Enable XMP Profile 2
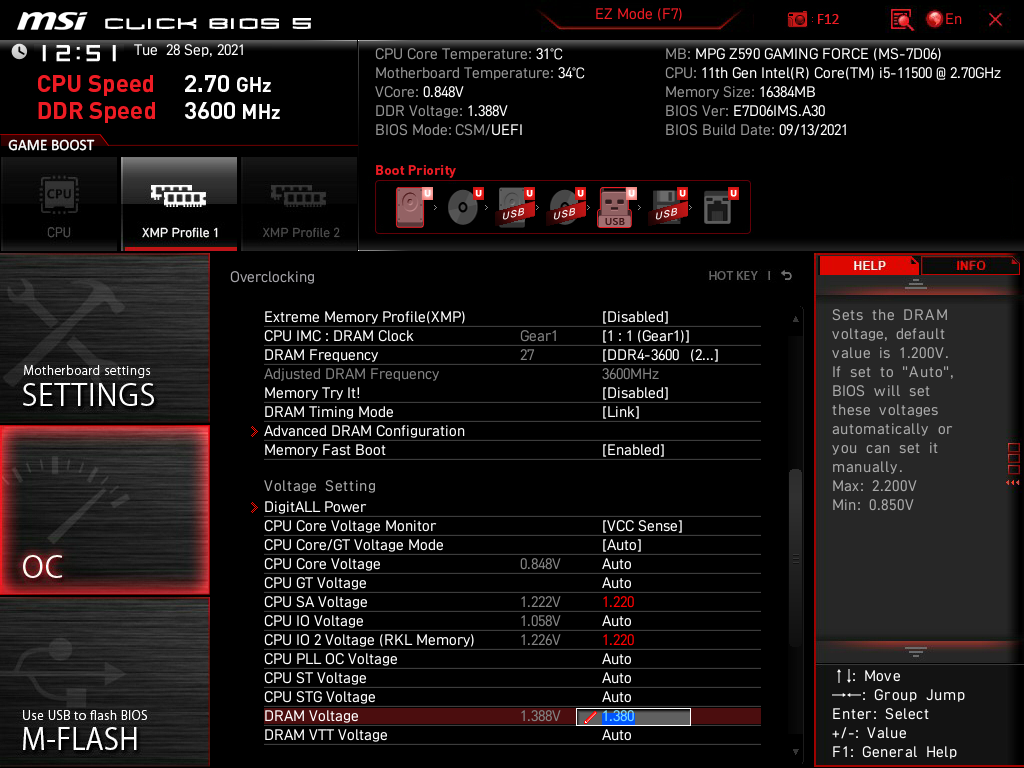1024x768 pixels. pyautogui.click(x=300, y=204)
